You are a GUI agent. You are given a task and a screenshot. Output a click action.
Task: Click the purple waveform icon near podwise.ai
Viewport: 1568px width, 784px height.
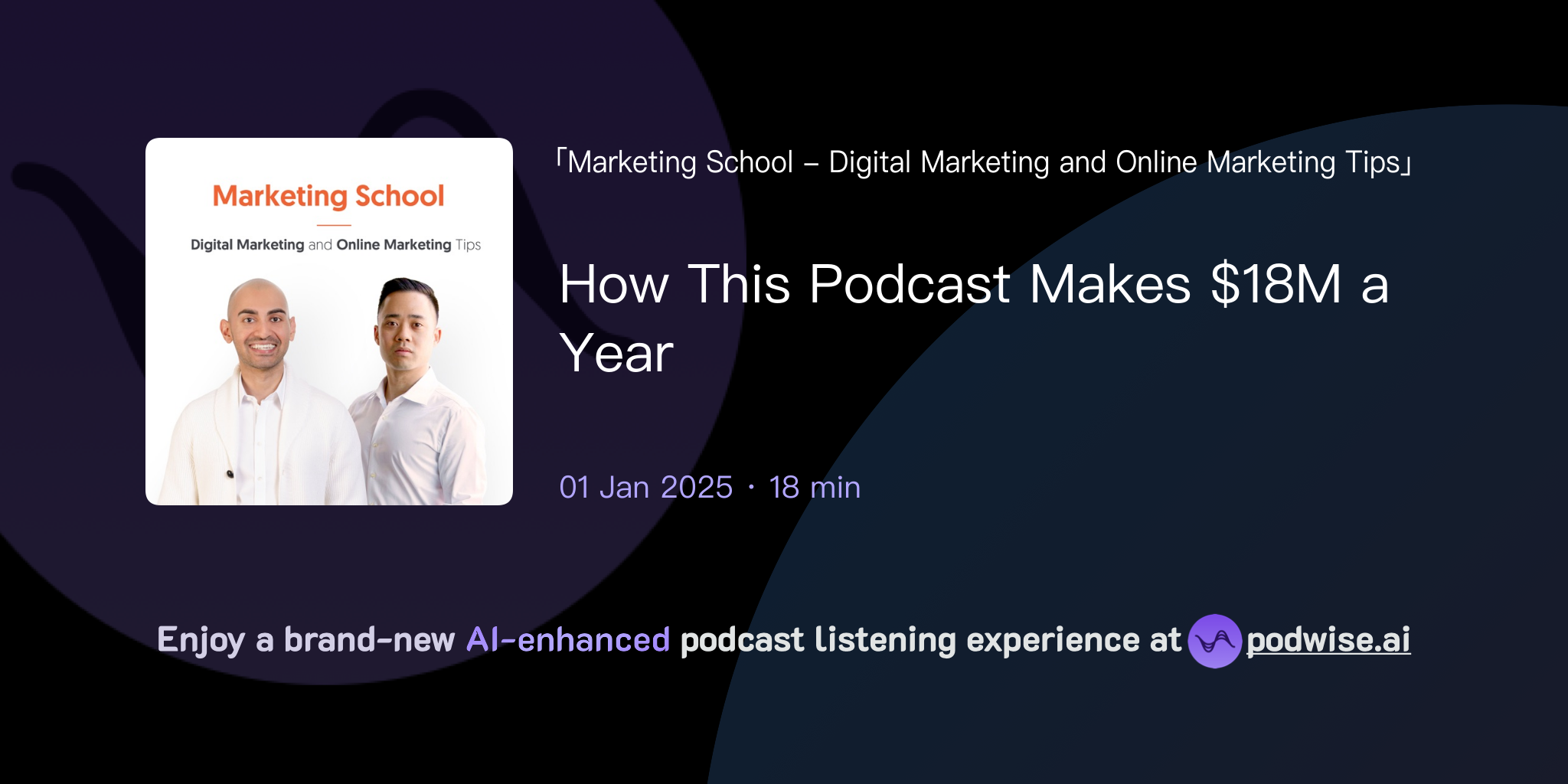point(1217,642)
